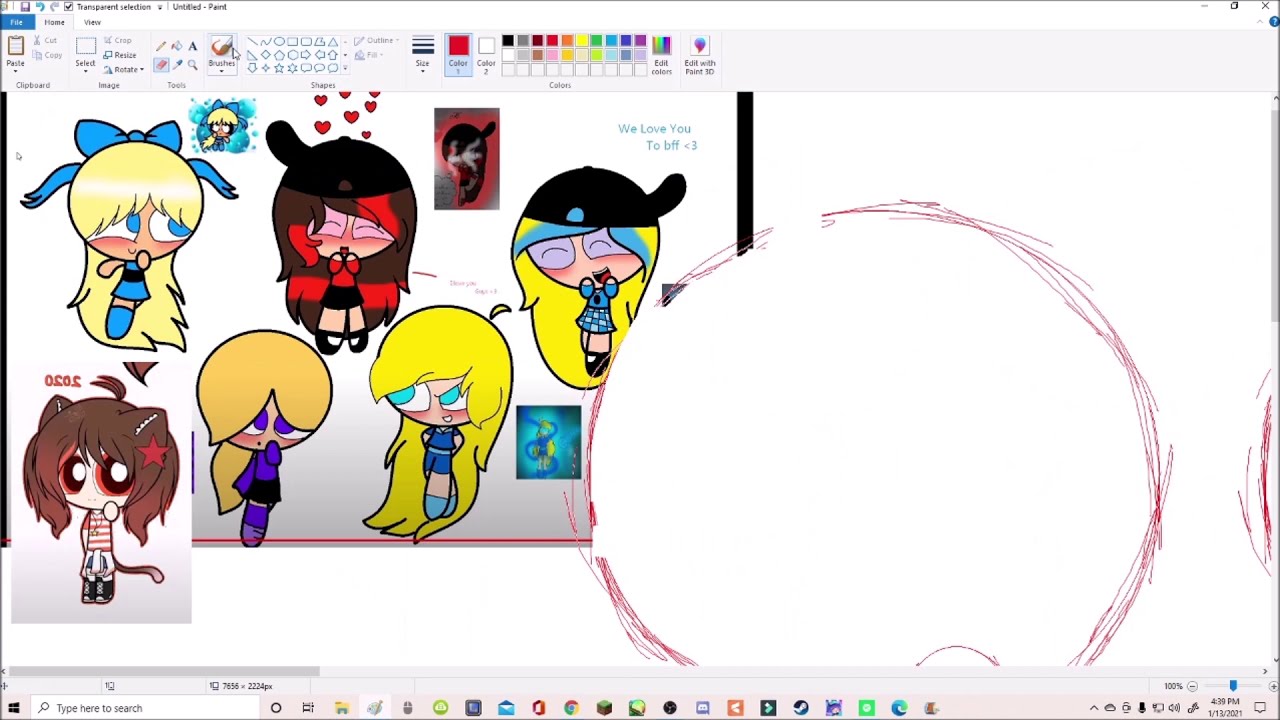Choose the Right arrow shape
Viewport: 1280px width, 720px height.
306,55
